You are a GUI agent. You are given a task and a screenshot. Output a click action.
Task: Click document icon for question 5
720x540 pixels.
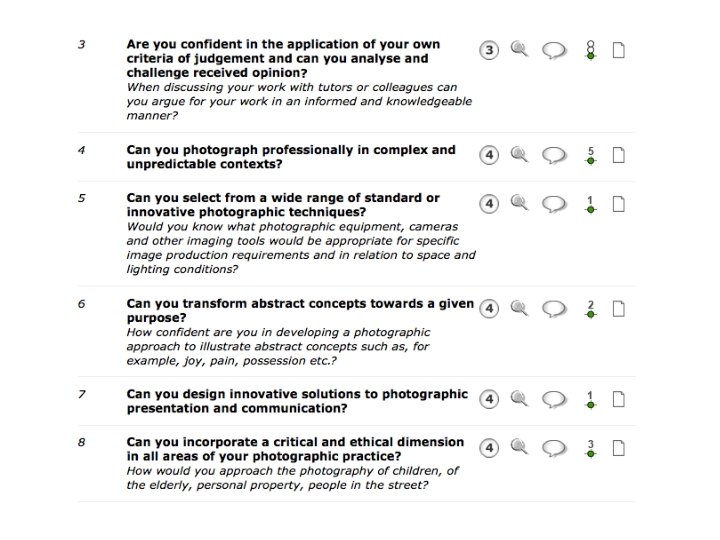(x=619, y=204)
